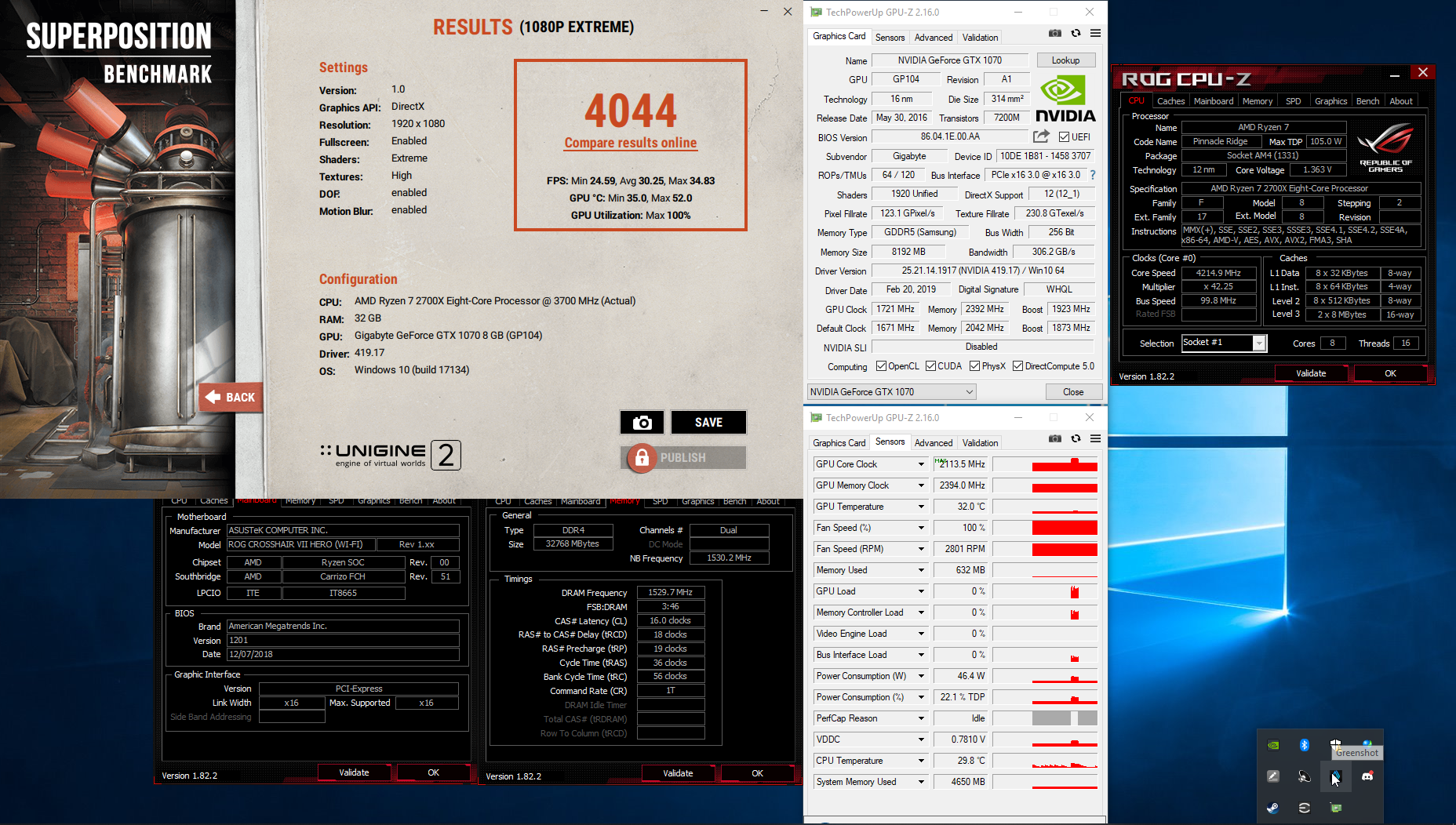1456x825 pixels.
Task: Open the pen tablet tray icon
Action: [1273, 776]
